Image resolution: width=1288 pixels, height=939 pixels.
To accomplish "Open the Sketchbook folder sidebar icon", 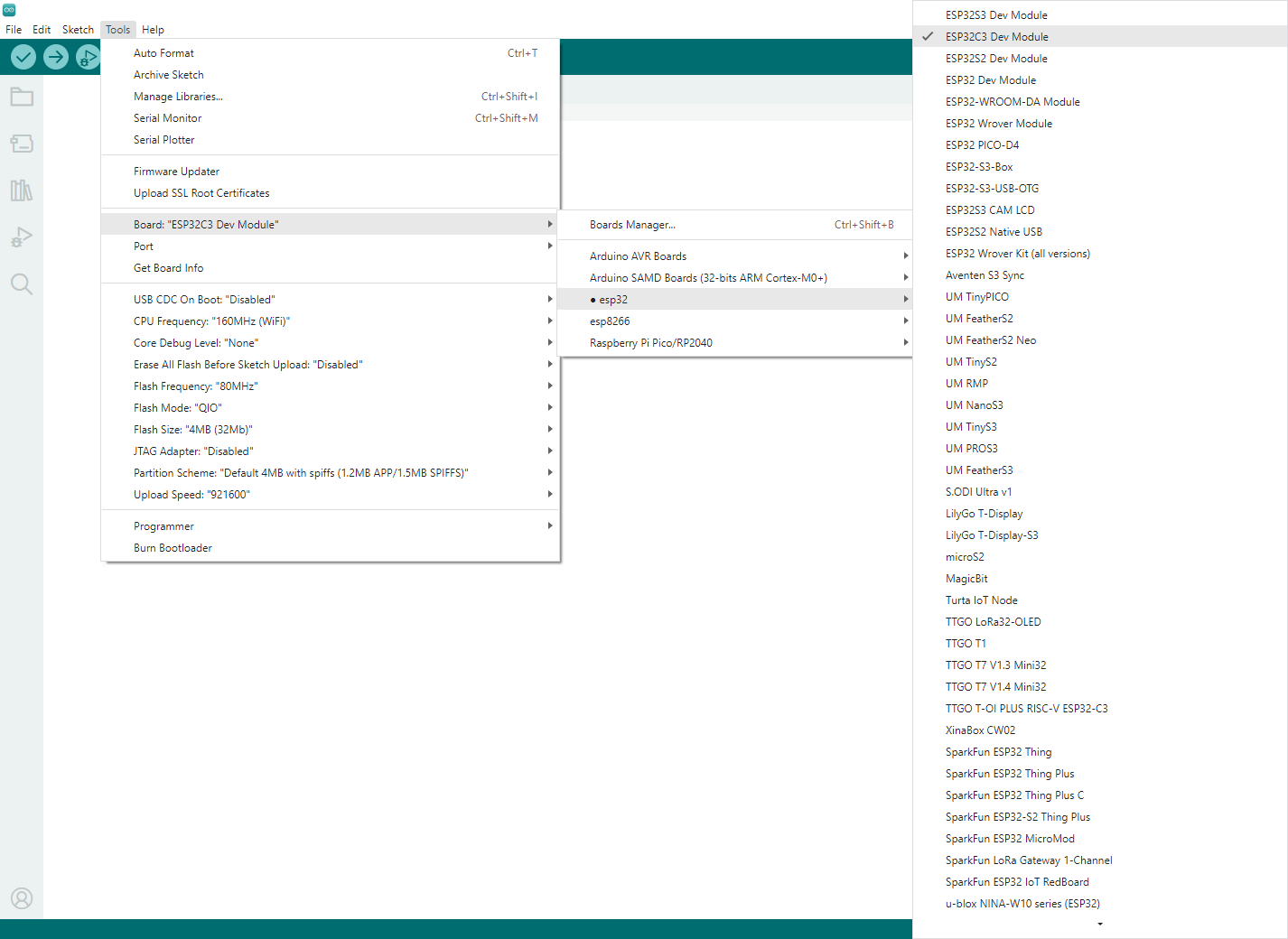I will (22, 97).
